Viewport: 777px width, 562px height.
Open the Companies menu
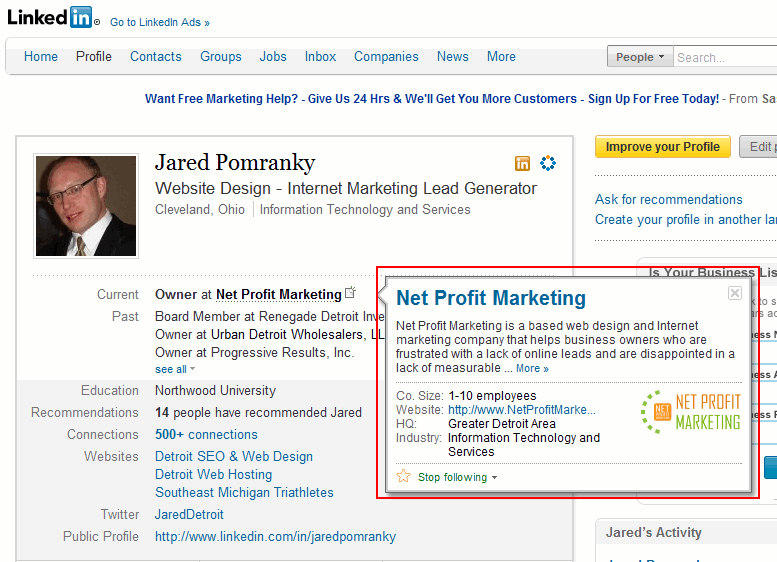point(386,56)
